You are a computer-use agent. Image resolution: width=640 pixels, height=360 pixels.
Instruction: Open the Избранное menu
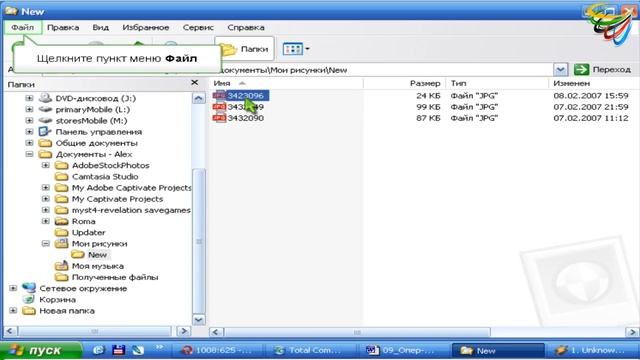[146, 27]
